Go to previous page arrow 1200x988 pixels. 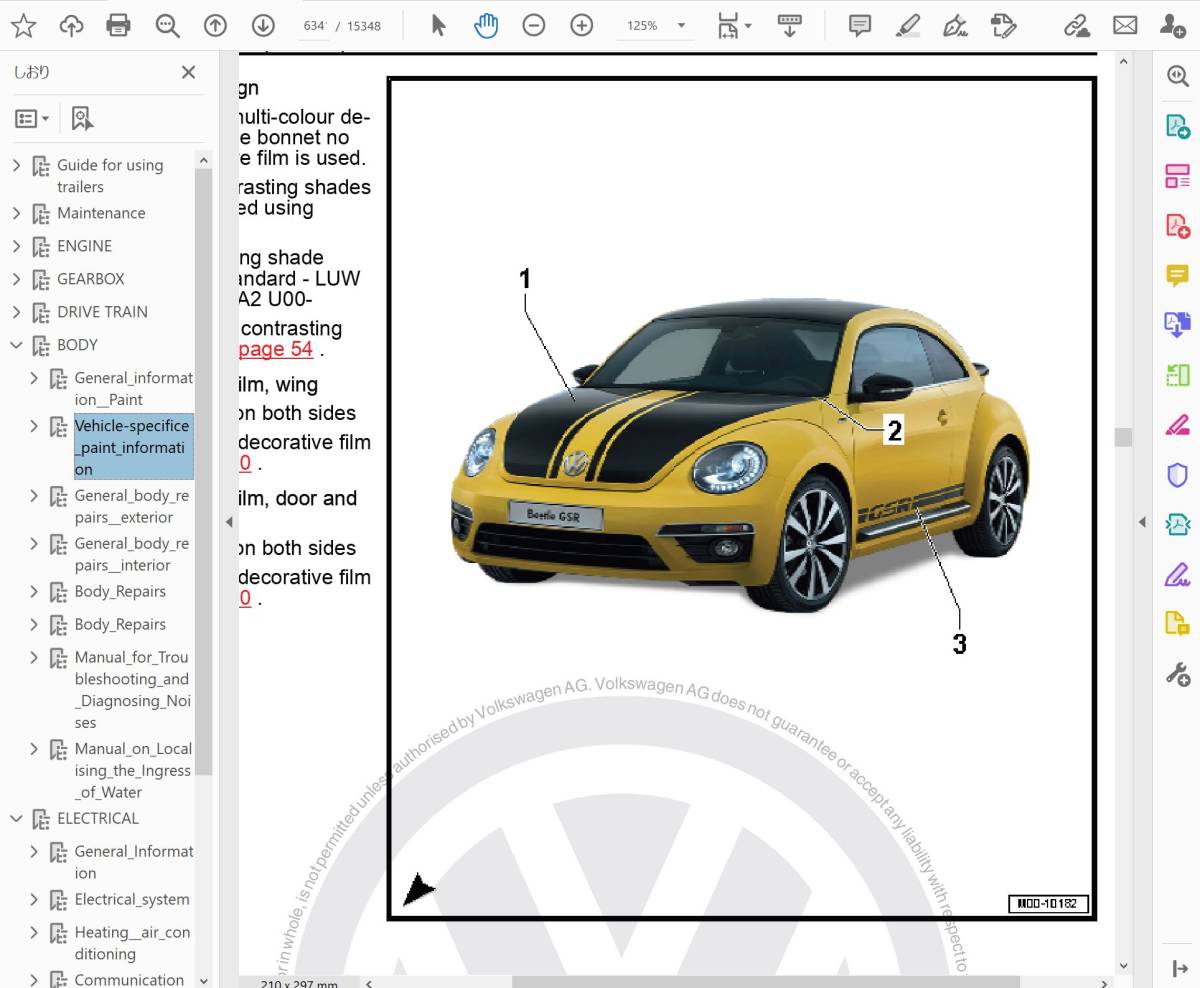[x=215, y=25]
